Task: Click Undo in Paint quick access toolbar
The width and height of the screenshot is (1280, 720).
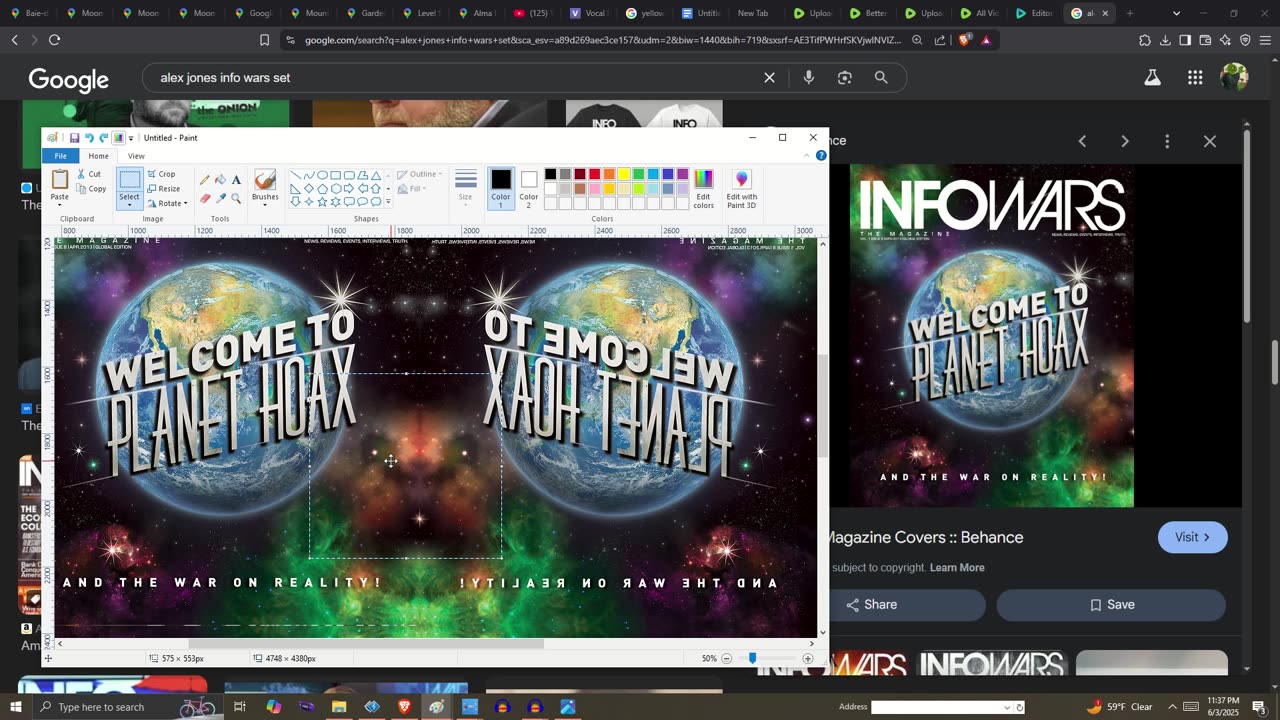Action: tap(89, 138)
